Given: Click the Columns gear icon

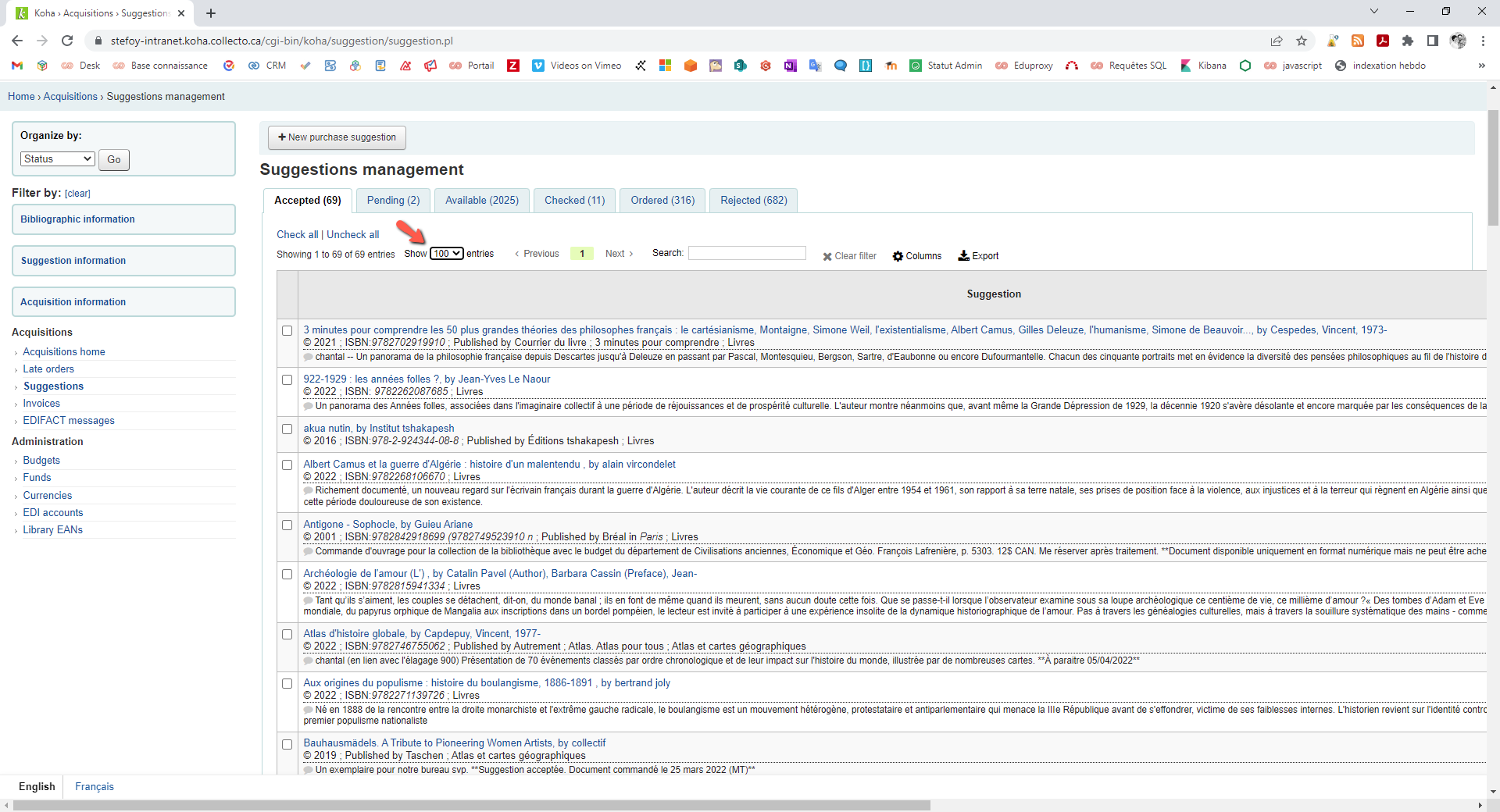Looking at the screenshot, I should [898, 256].
